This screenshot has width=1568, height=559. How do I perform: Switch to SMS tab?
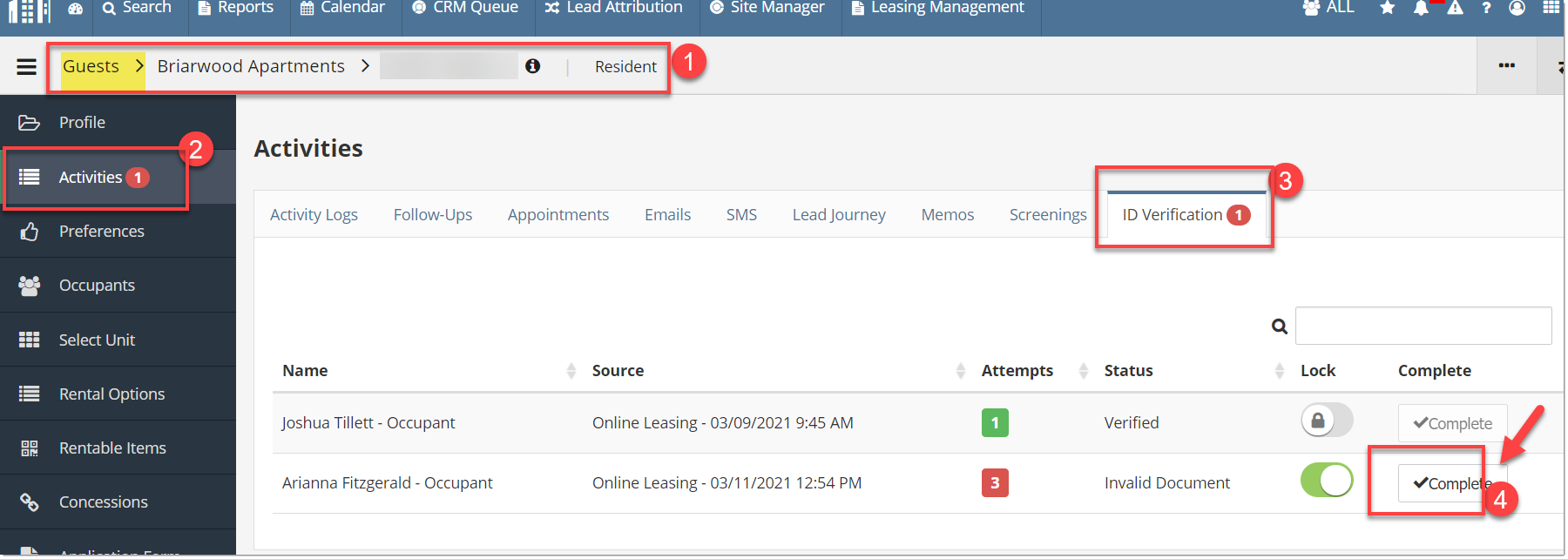tap(741, 215)
